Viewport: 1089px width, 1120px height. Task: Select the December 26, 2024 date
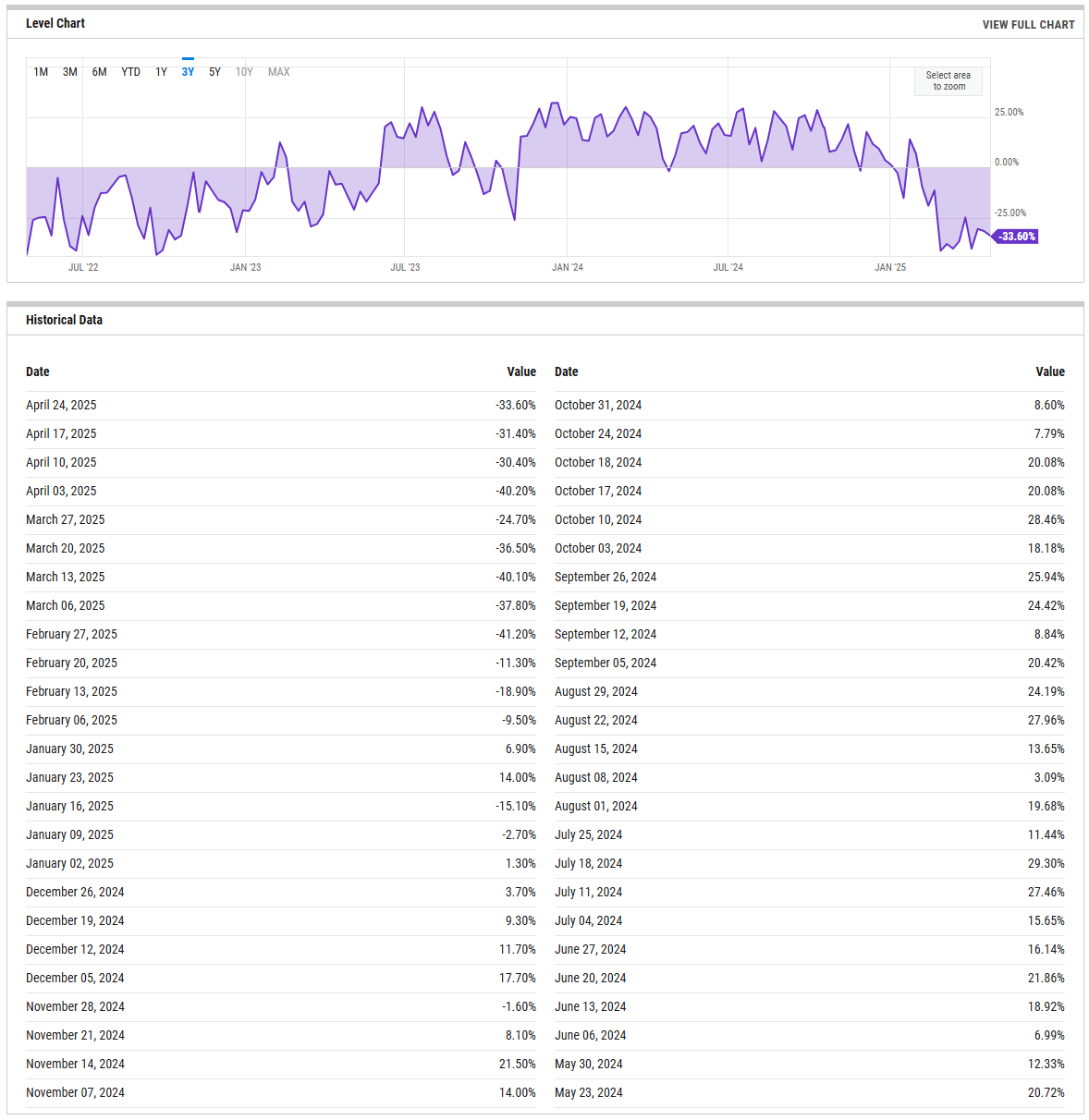point(75,892)
